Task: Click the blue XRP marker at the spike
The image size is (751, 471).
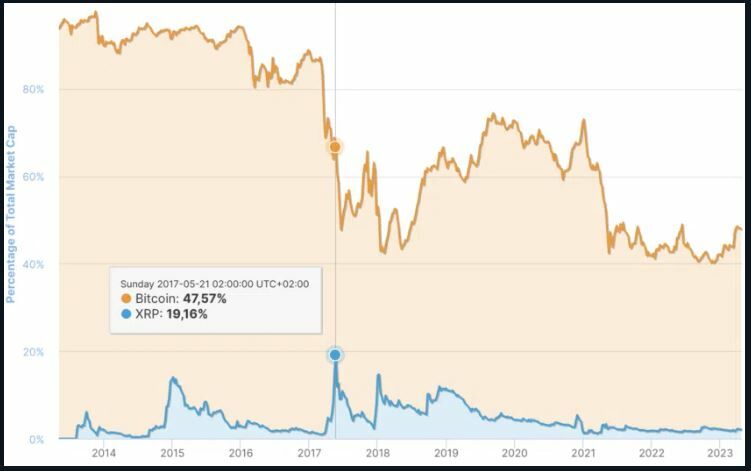Action: [335, 355]
